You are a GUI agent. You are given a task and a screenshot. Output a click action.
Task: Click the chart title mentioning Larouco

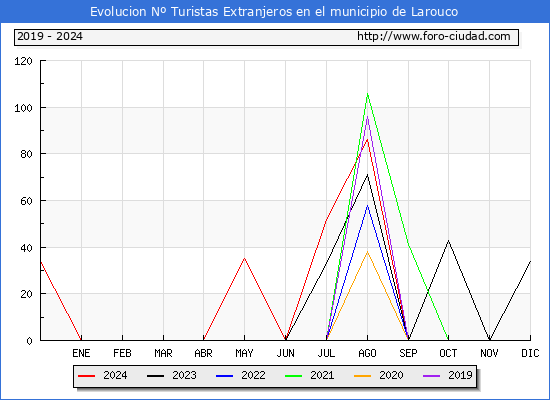(274, 12)
